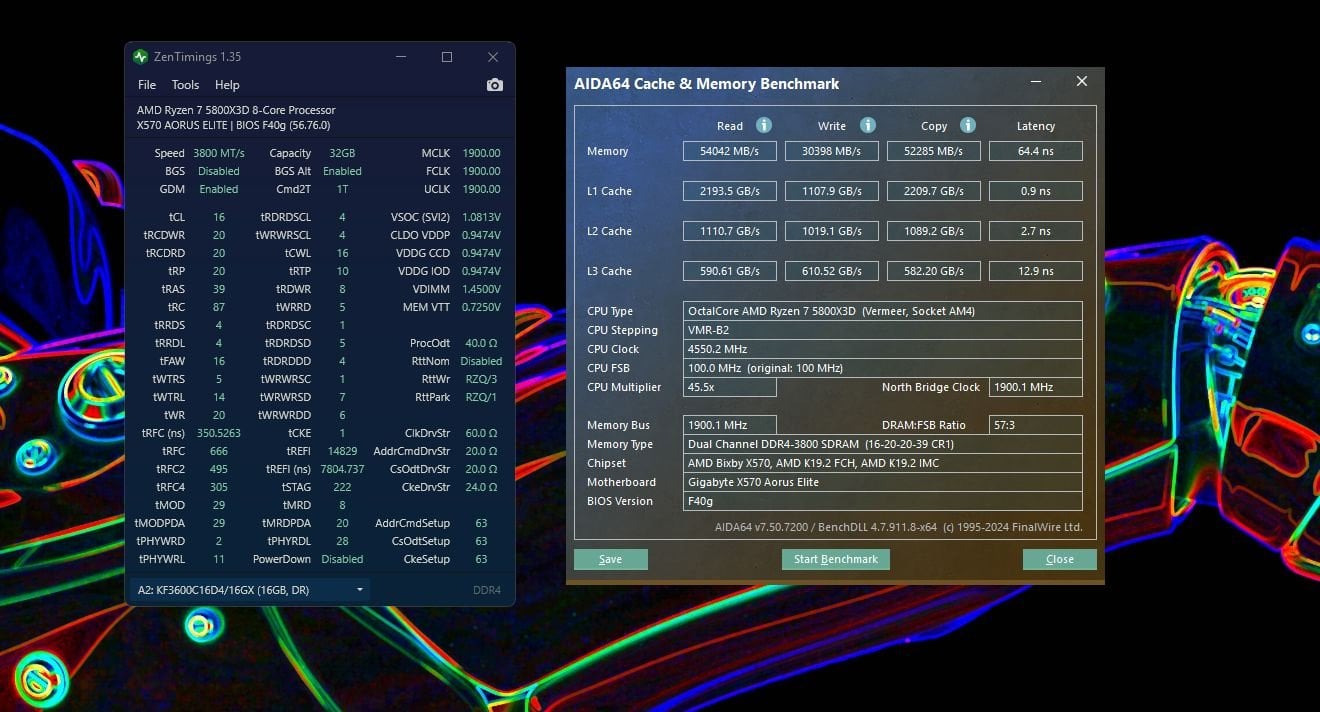The height and width of the screenshot is (712, 1320).
Task: Click the BIOS Version field F40g
Action: click(883, 501)
